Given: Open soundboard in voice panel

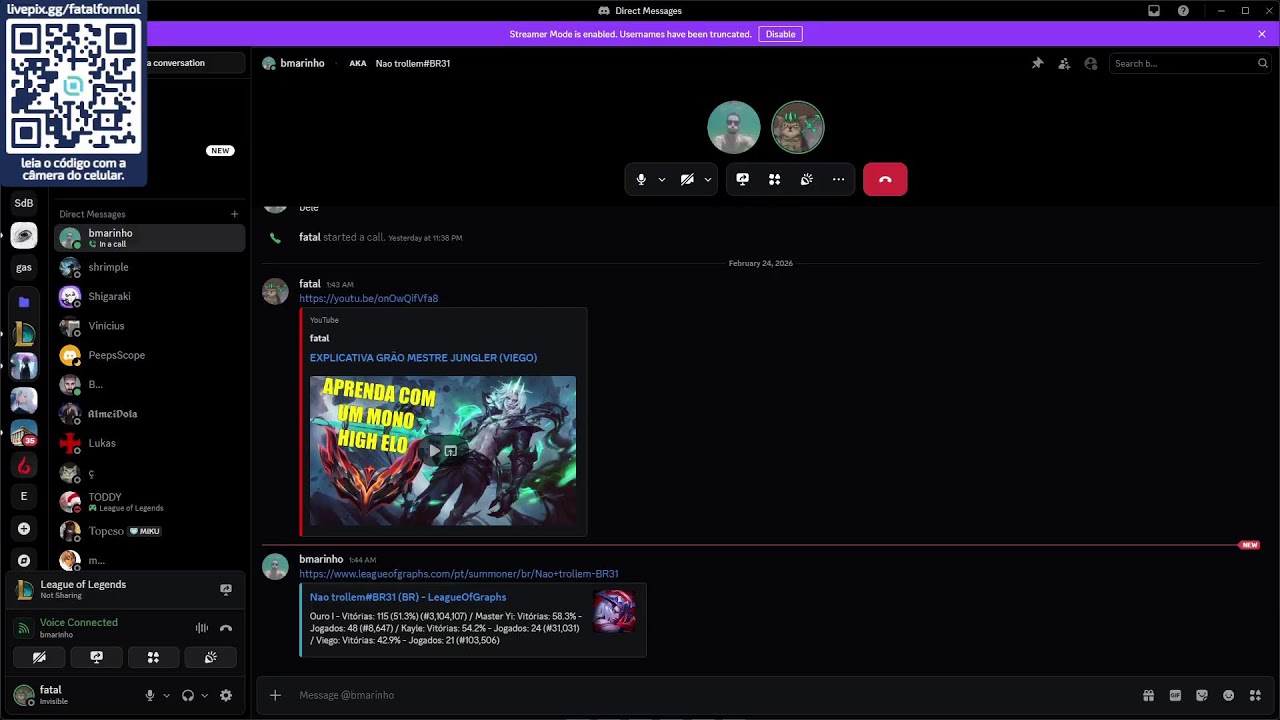Looking at the screenshot, I should [x=211, y=657].
